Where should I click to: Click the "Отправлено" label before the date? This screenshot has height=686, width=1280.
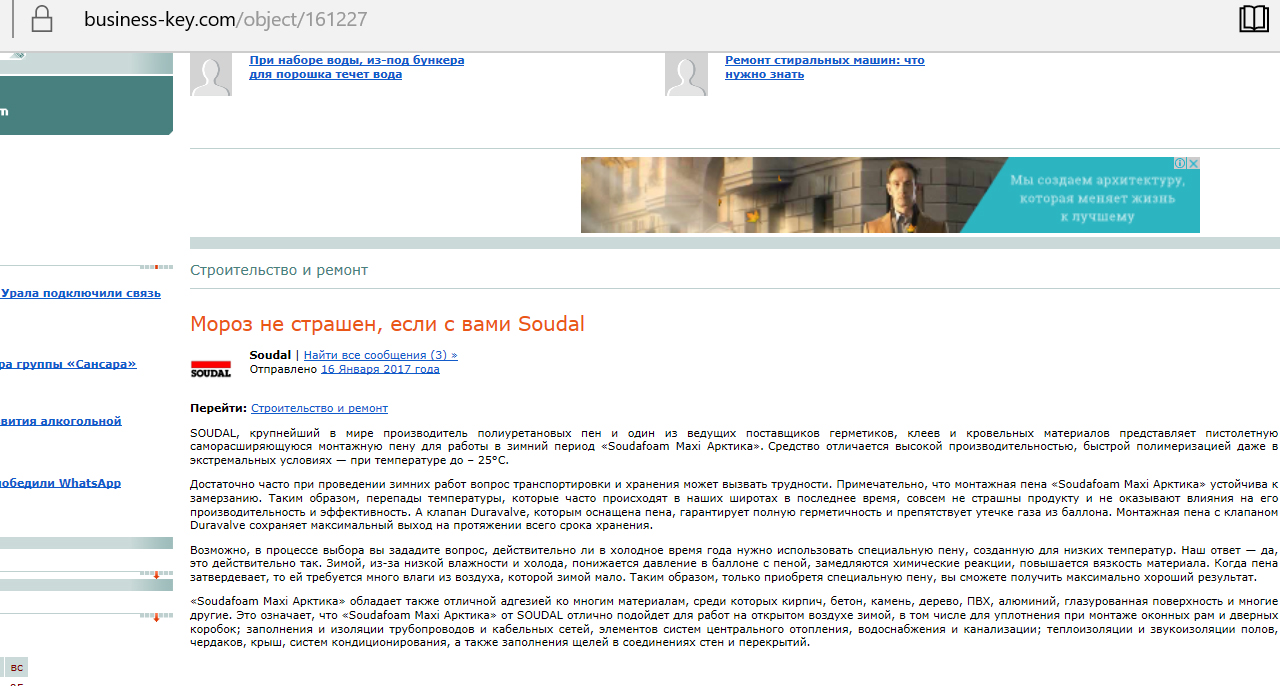coord(284,369)
